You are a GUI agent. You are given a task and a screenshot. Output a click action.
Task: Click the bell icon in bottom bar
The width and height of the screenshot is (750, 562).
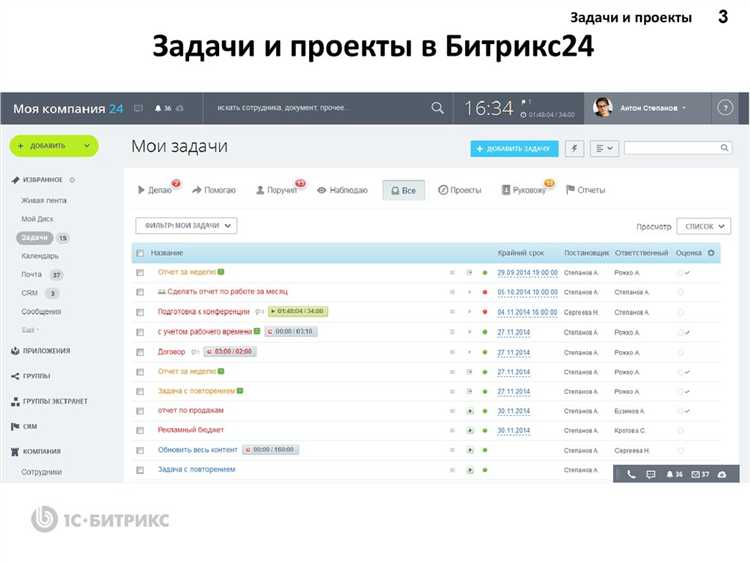[x=670, y=474]
